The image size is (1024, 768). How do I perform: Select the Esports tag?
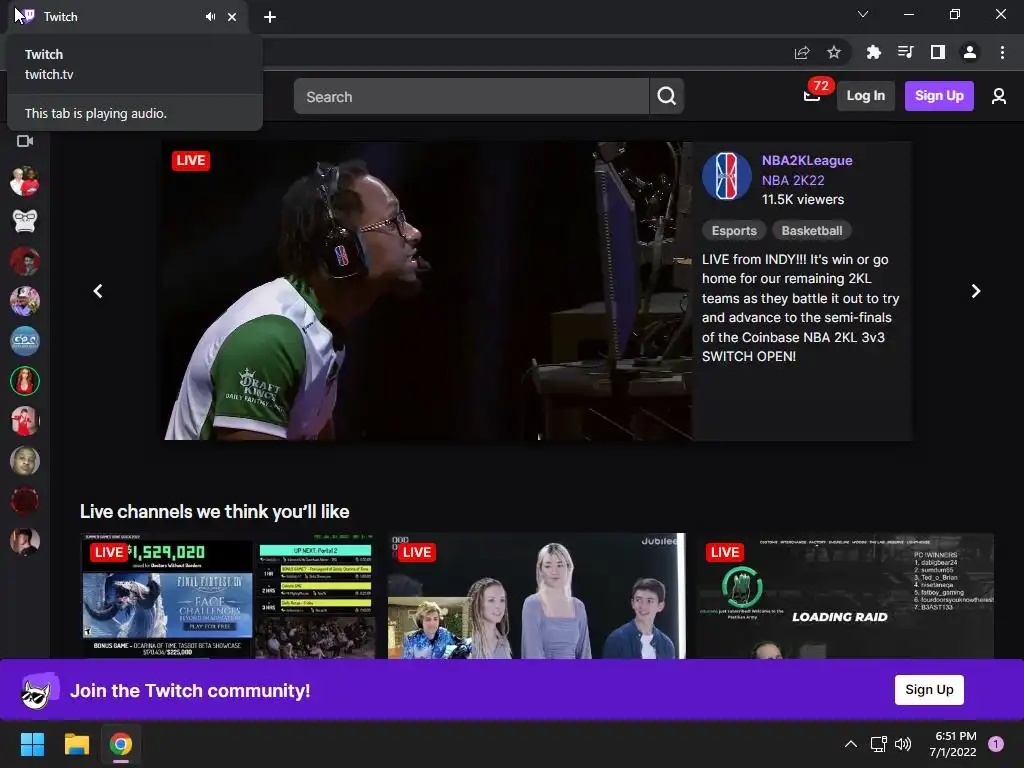coord(734,231)
